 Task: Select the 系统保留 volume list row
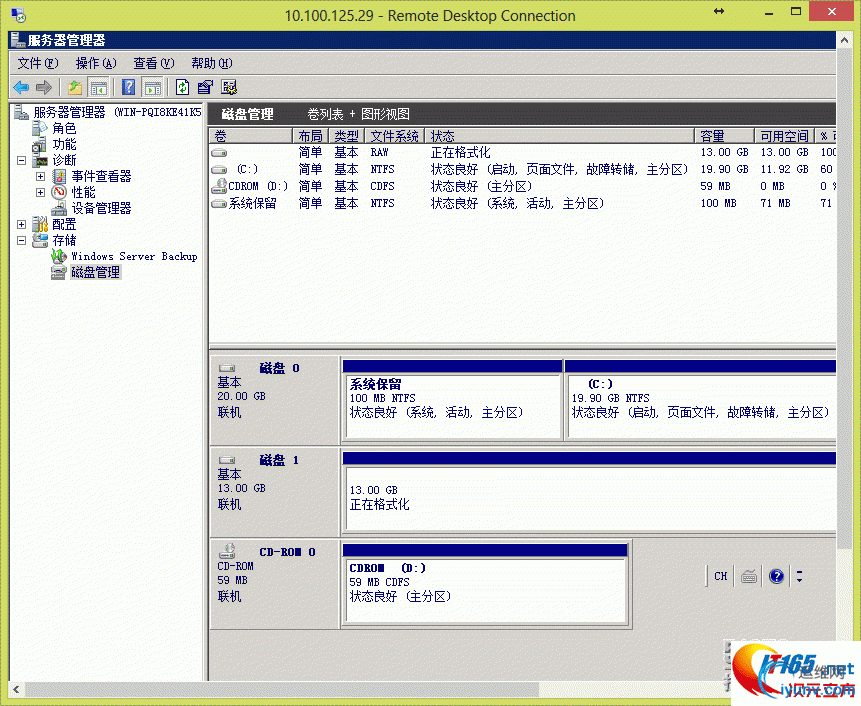pos(523,204)
